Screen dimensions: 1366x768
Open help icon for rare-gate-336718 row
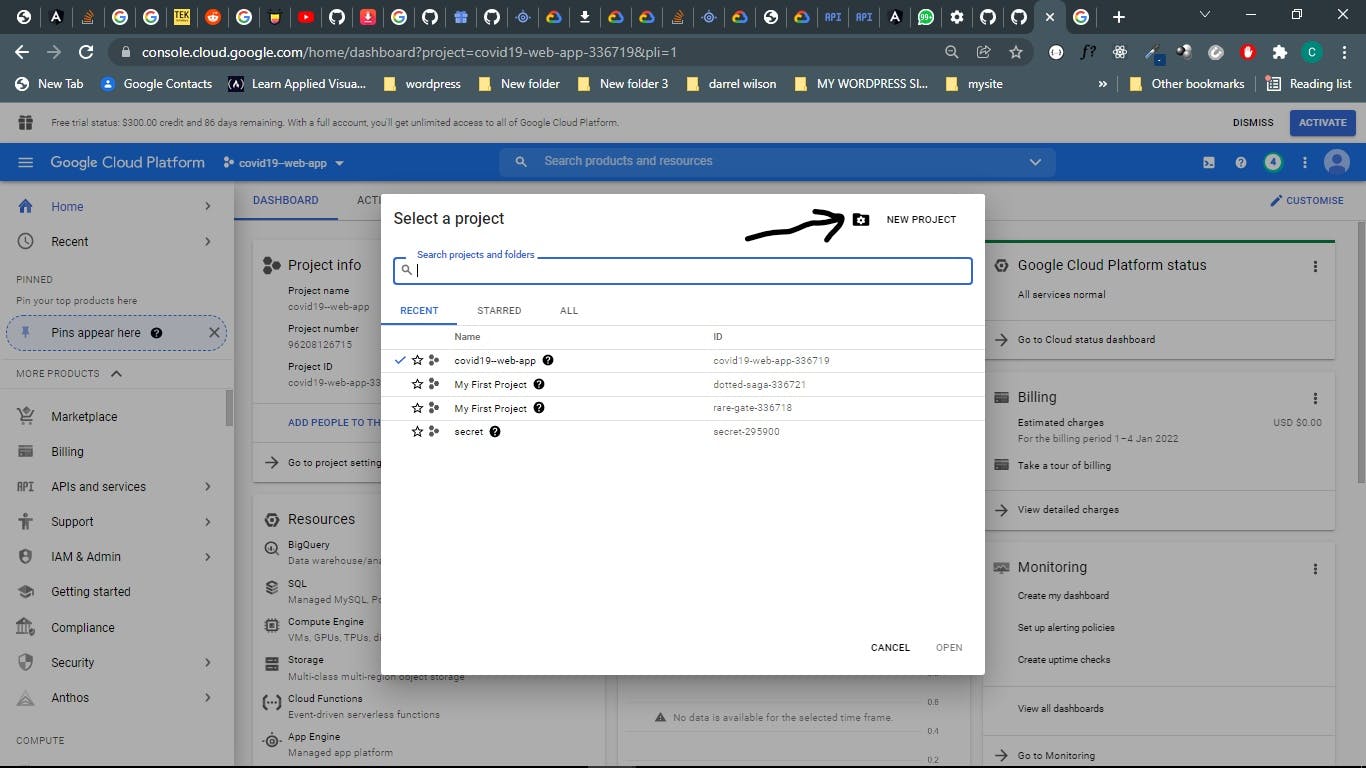click(539, 408)
